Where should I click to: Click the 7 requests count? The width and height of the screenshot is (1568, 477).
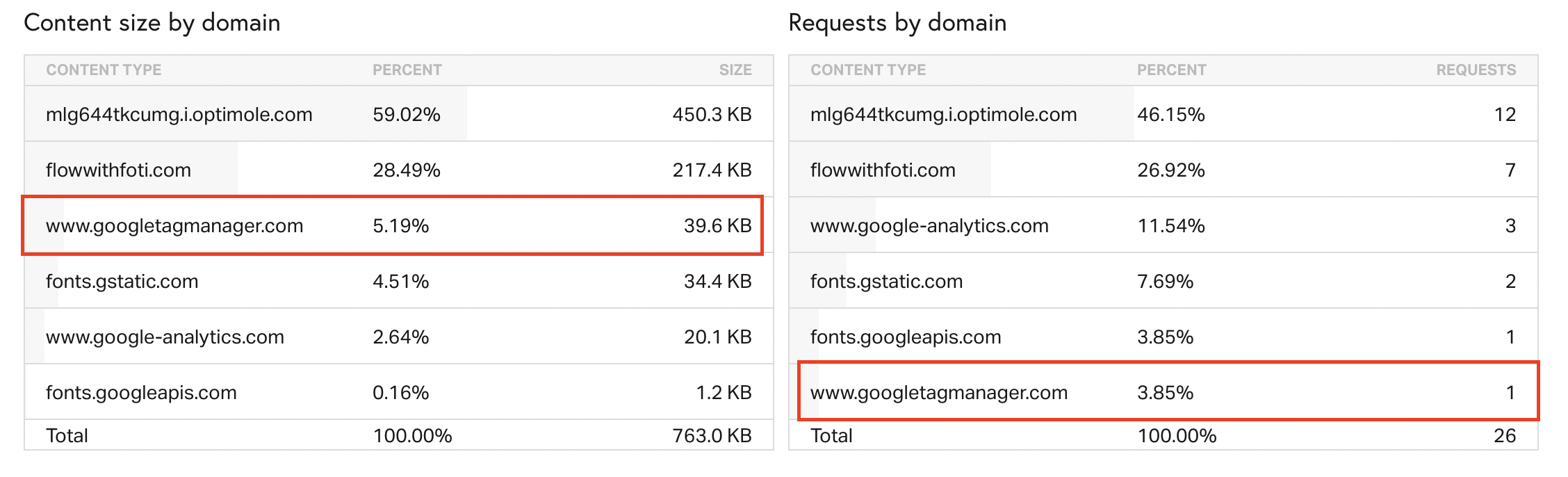pos(1510,170)
